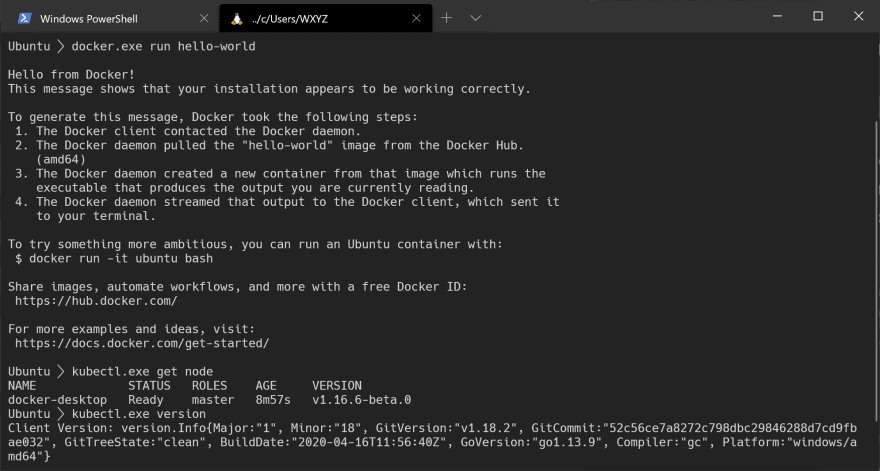Open a new tab with plus button
880x471 pixels.
[x=446, y=18]
